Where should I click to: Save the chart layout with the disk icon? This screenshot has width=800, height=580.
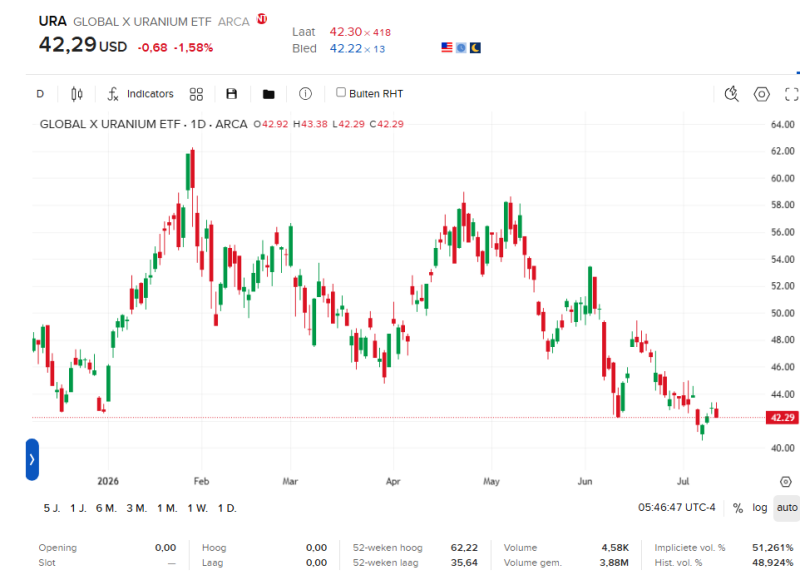point(232,94)
